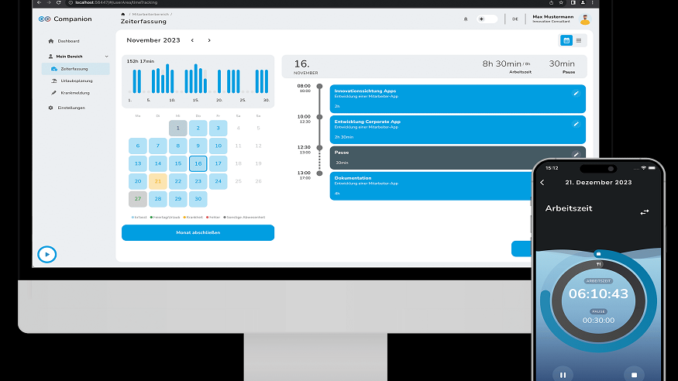Open Max Mustermann profile avatar
678x381 pixels.
585,19
